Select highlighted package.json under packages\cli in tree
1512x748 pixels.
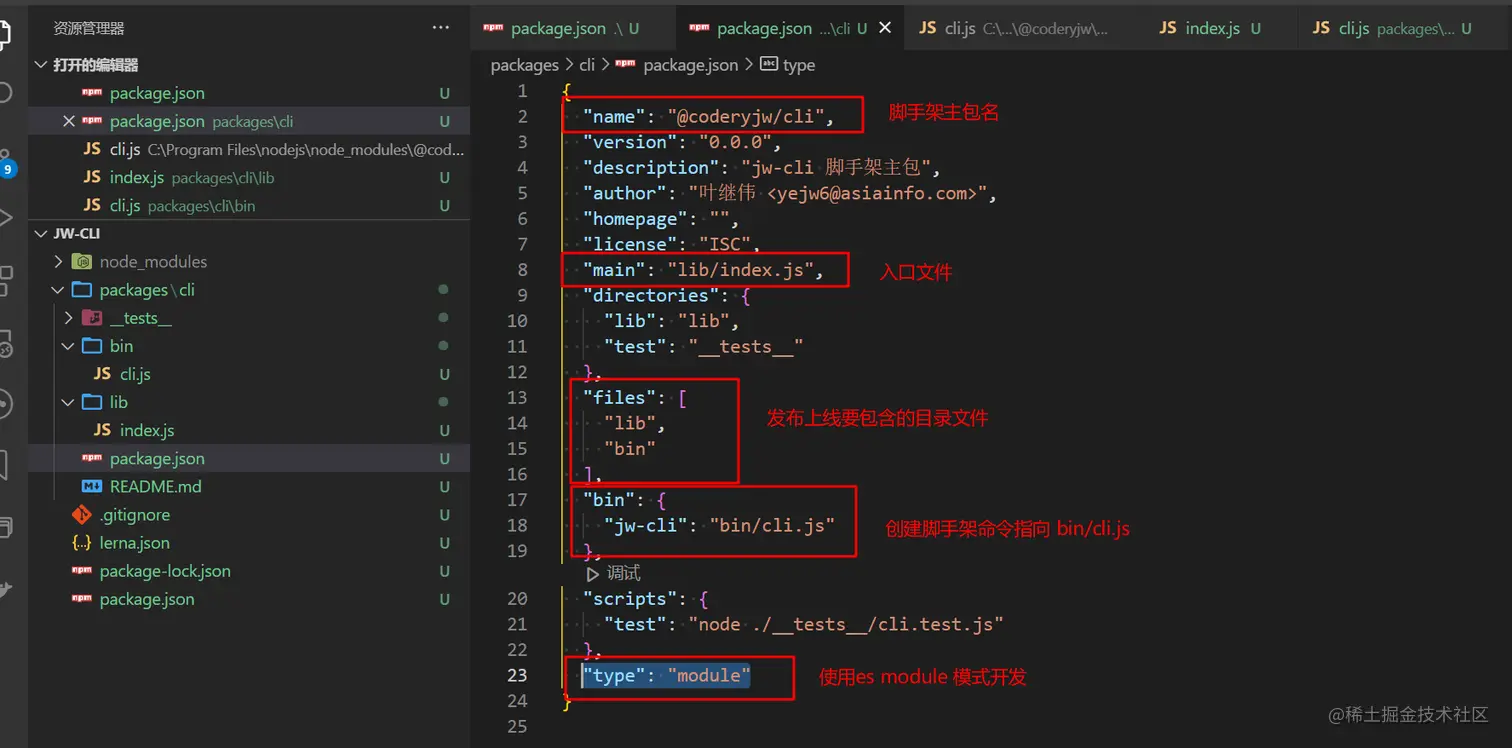point(249,458)
